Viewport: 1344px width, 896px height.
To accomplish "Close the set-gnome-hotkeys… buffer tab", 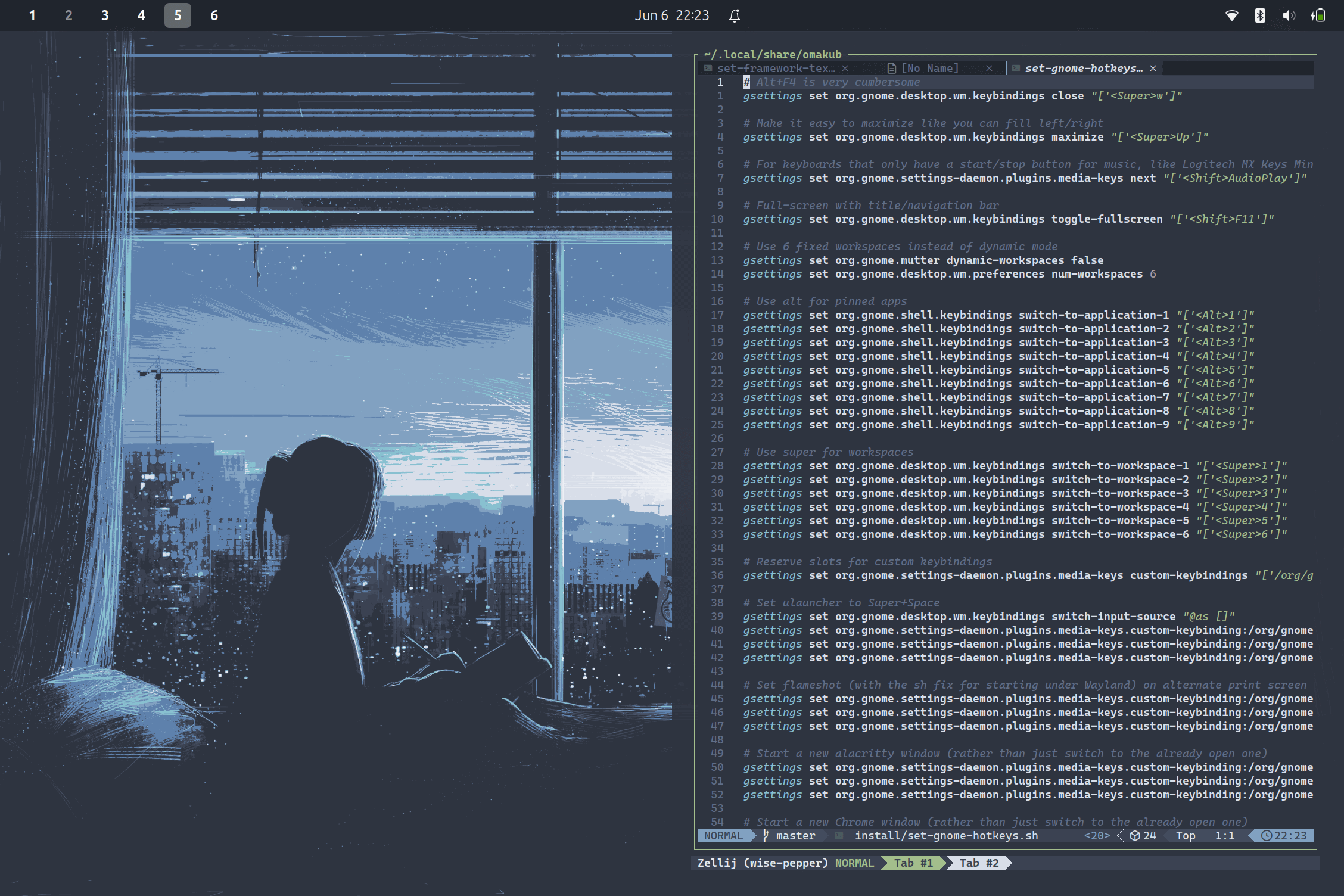I will click(1153, 69).
